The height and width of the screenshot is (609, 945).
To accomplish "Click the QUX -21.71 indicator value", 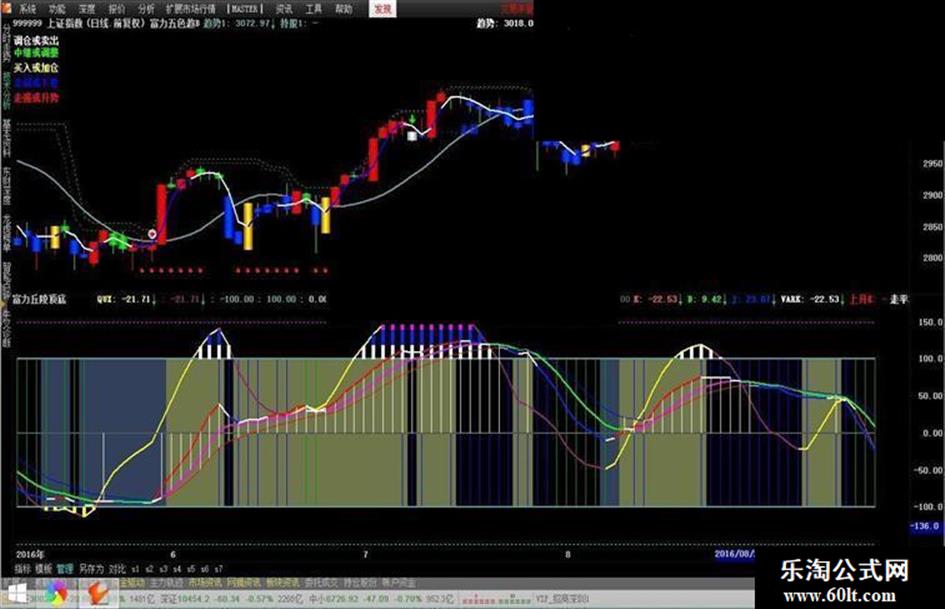I will (127, 299).
